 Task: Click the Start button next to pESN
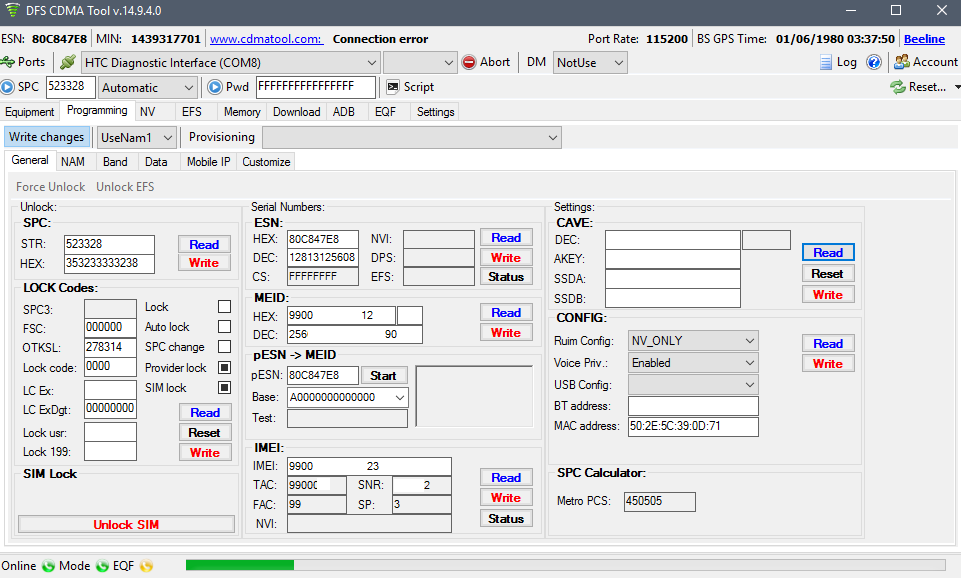[383, 376]
